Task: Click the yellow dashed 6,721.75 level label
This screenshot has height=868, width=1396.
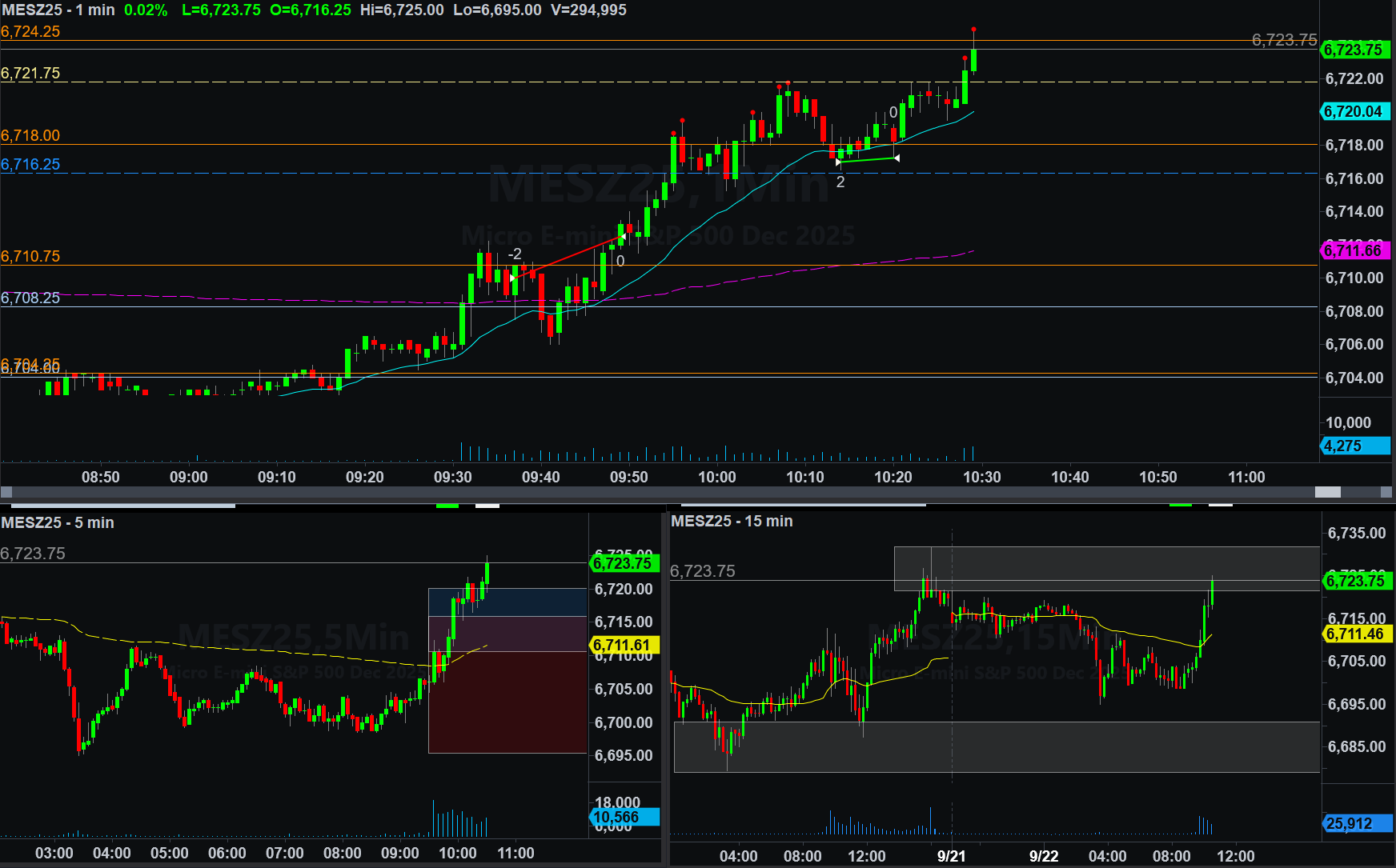Action: (30, 73)
